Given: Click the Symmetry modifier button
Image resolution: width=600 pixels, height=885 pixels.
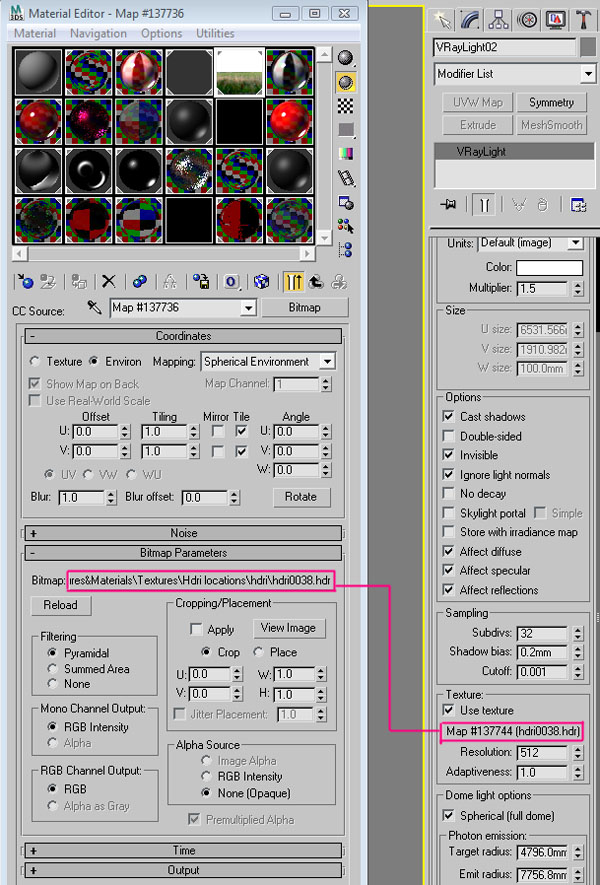Looking at the screenshot, I should pyautogui.click(x=551, y=103).
